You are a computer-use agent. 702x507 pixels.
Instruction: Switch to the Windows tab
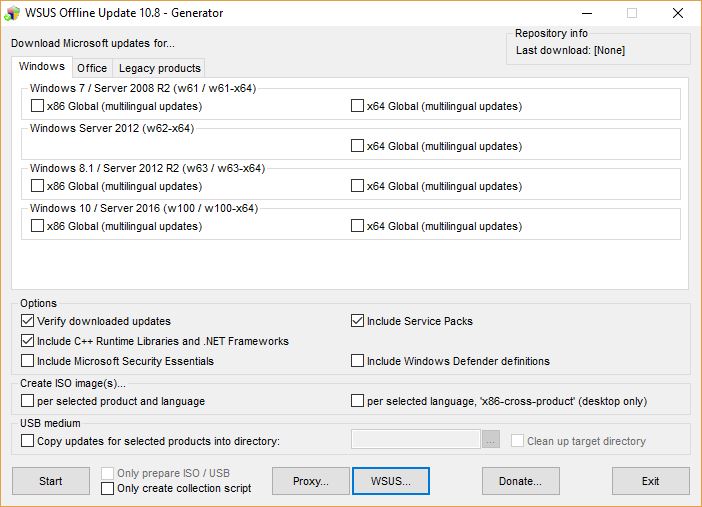42,66
